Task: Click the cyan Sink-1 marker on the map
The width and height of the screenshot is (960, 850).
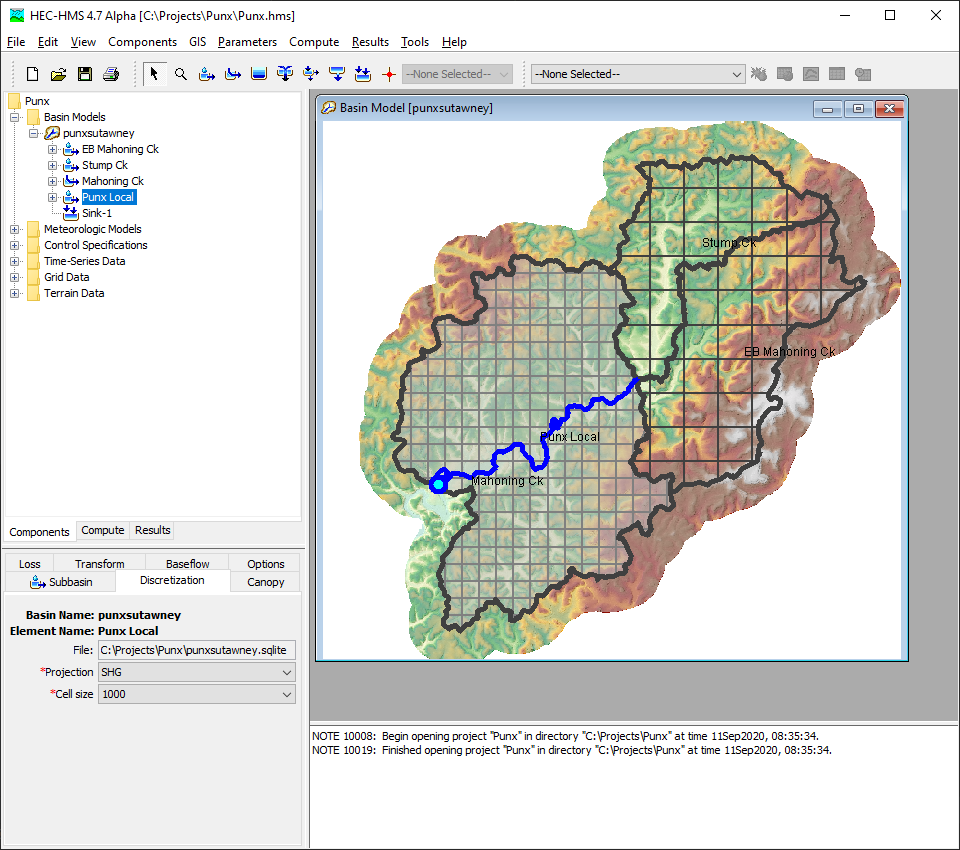Action: coord(438,484)
